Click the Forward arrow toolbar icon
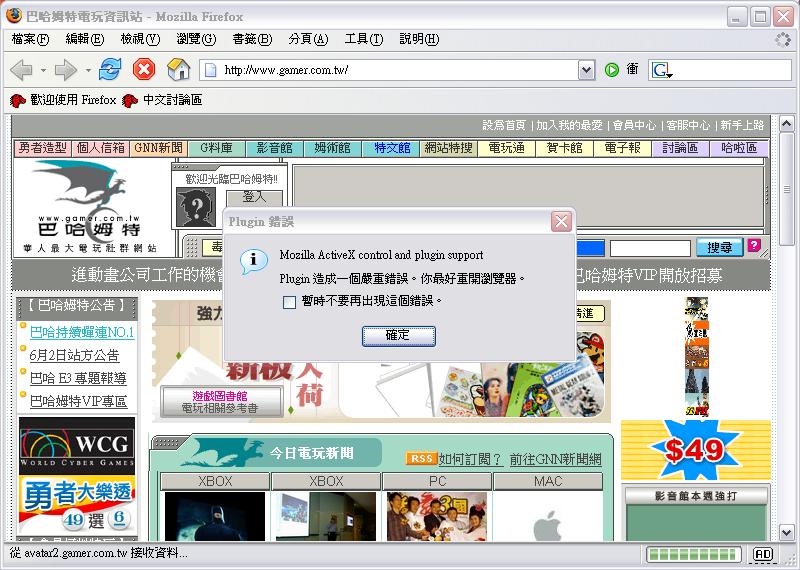The image size is (800, 570). [65, 70]
